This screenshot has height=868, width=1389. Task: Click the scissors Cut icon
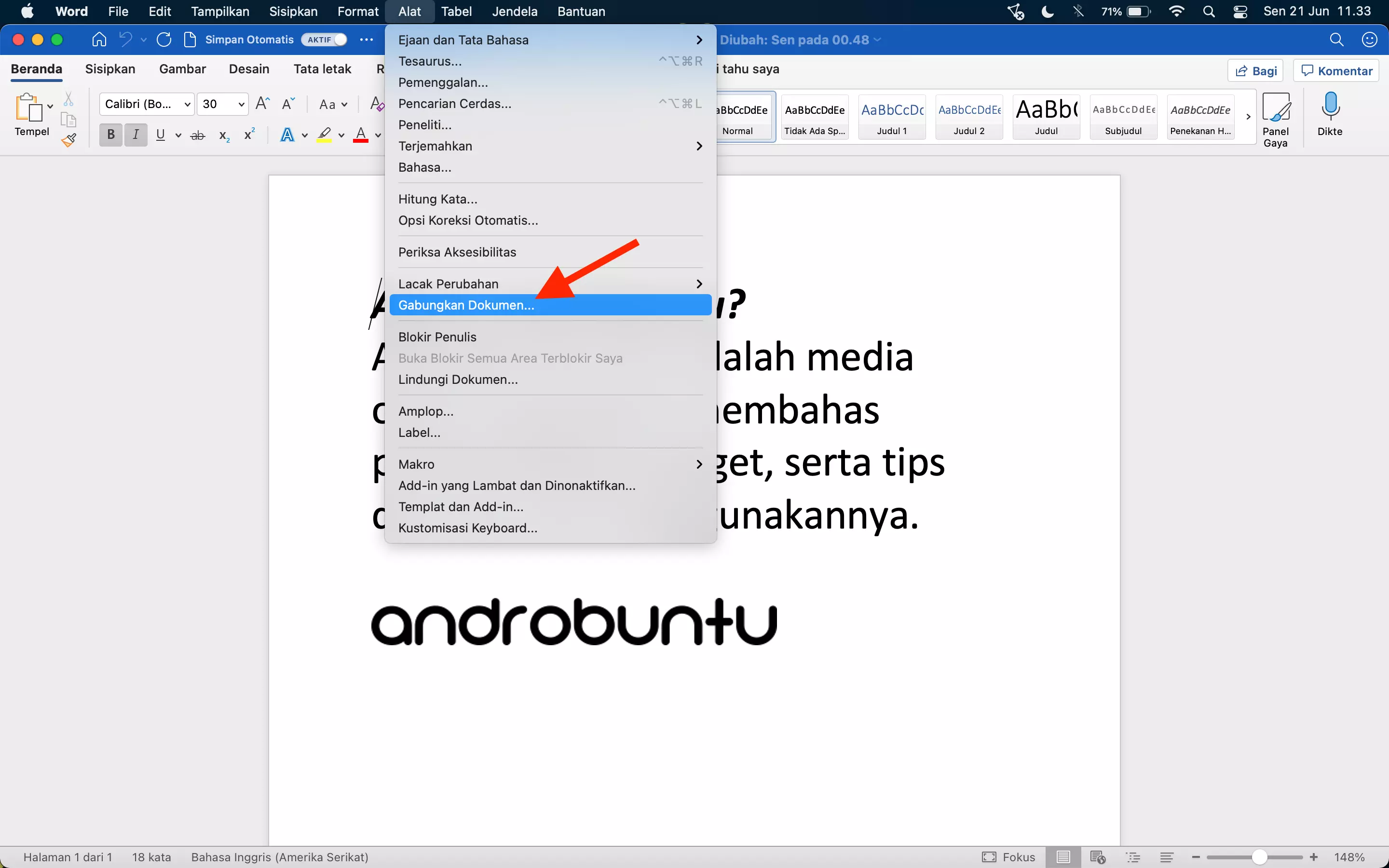[x=68, y=99]
